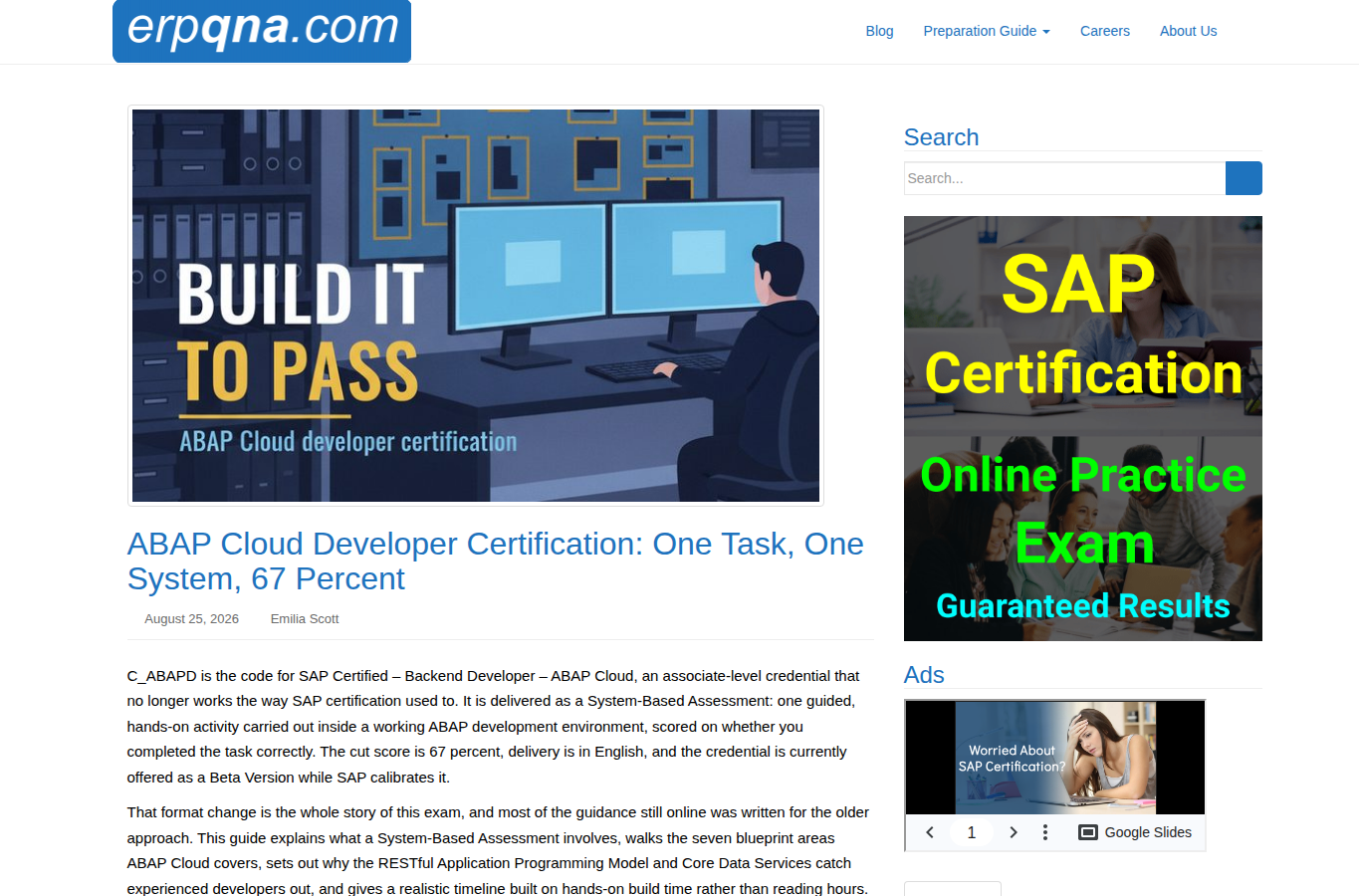Screen dimensions: 1359x896
Task: Open the SAP Certification Online Practice Exam banner
Action: tap(1083, 428)
